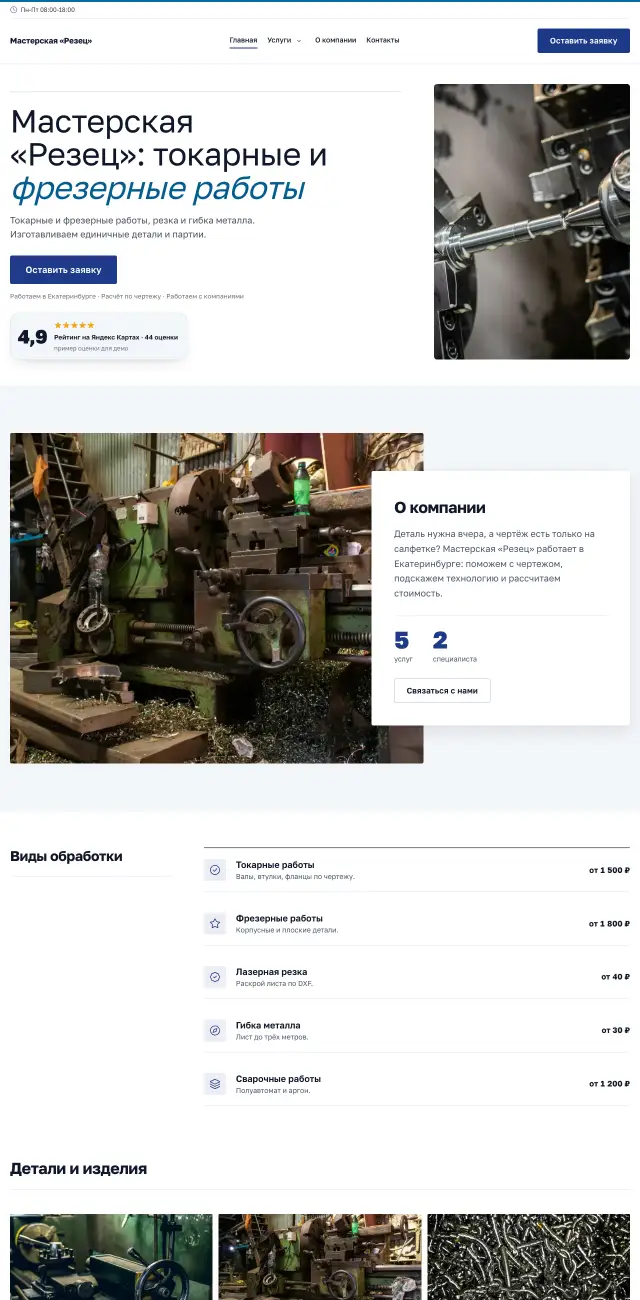Open the Главная menu item
Image resolution: width=640 pixels, height=1300 pixels.
pos(243,41)
